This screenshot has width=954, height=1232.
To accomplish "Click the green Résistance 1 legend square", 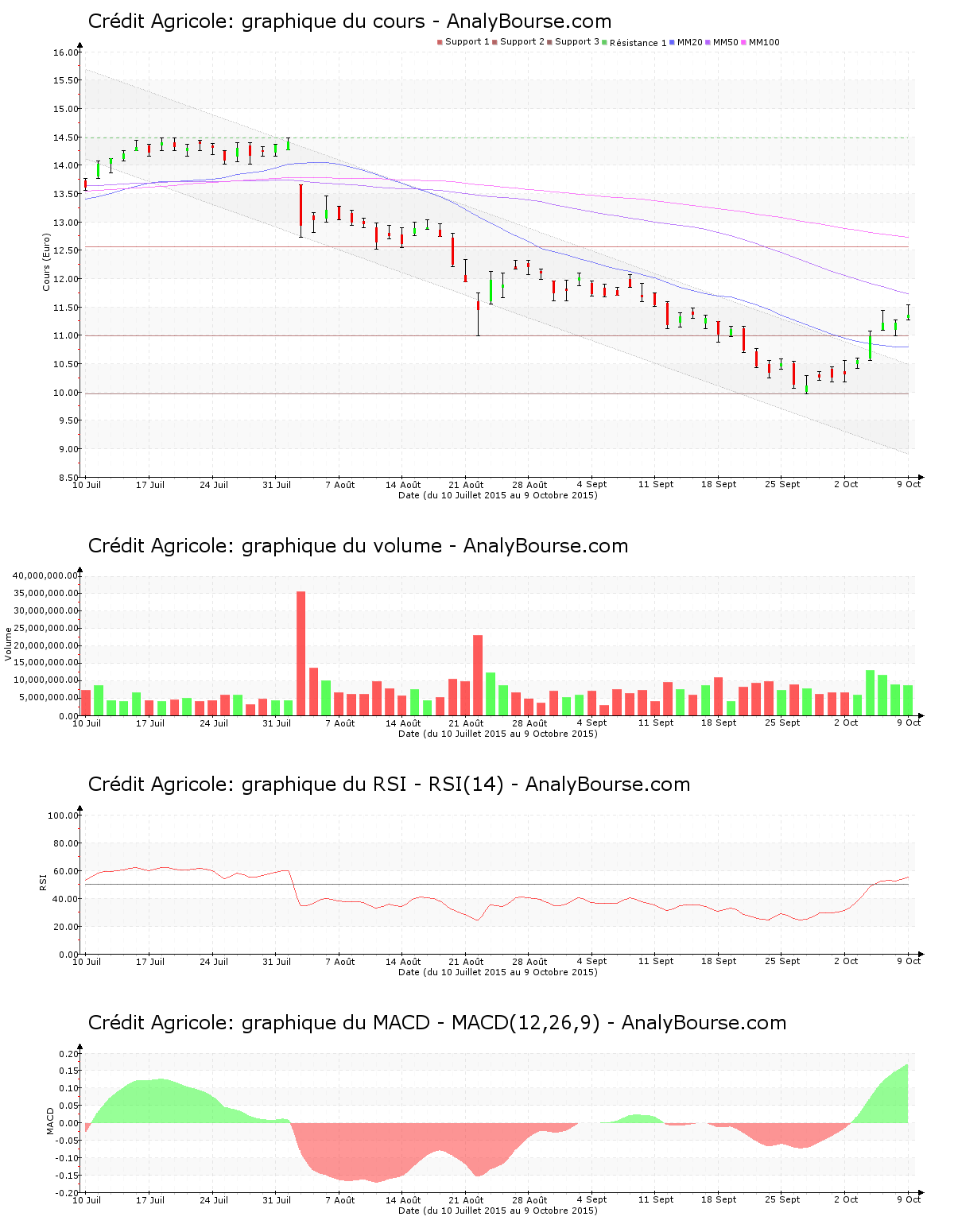I will click(x=605, y=42).
